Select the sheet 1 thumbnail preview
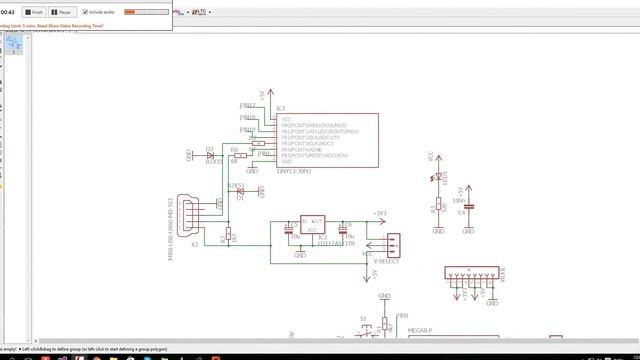Viewport: 640px width, 360px height. pyautogui.click(x=13, y=44)
